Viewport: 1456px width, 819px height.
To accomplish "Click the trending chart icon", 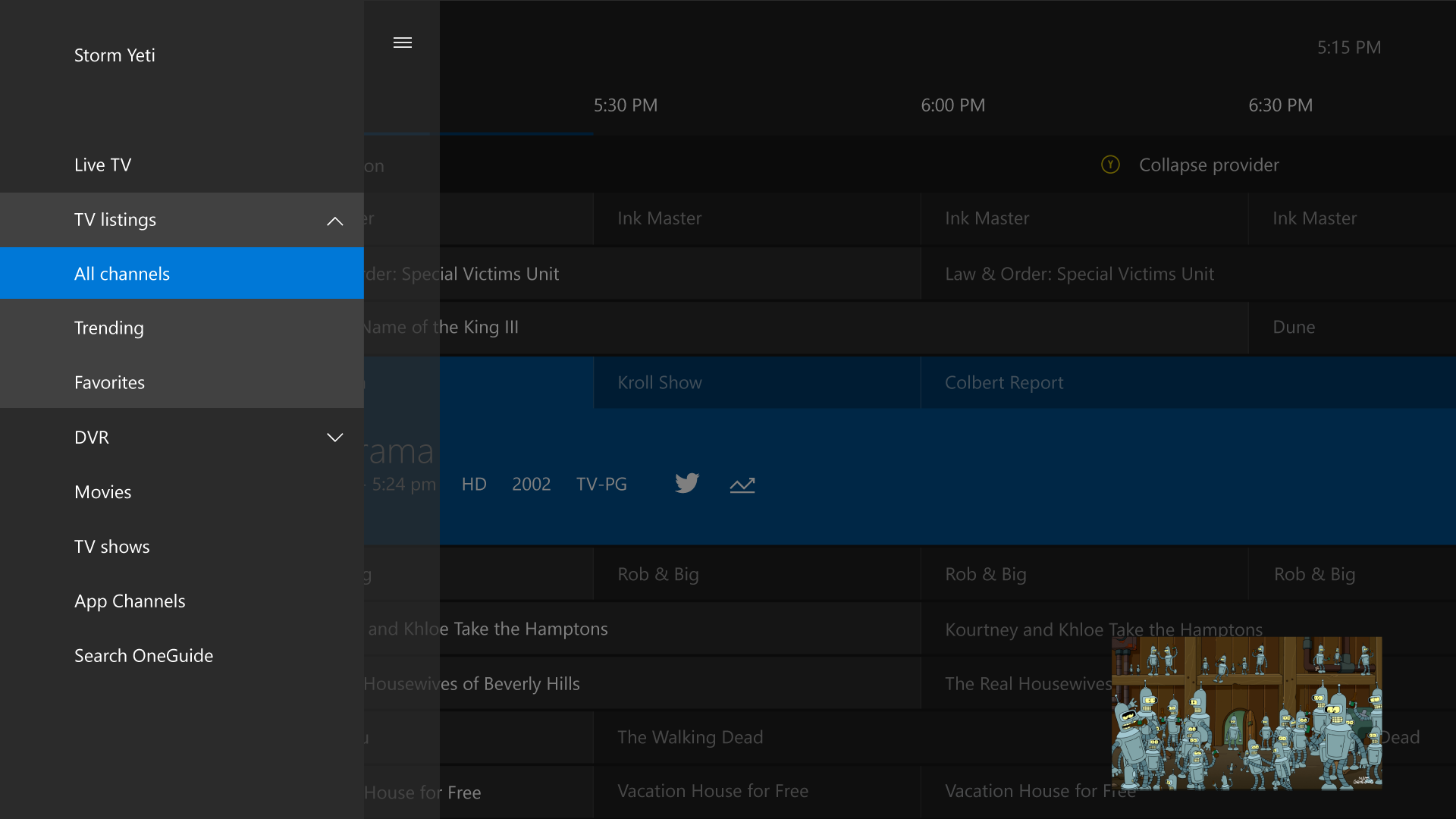I will (742, 485).
